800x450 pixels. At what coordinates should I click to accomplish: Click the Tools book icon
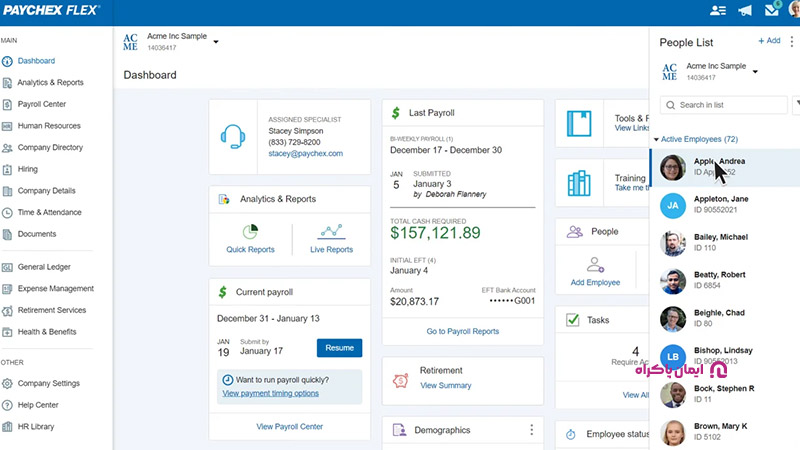579,123
